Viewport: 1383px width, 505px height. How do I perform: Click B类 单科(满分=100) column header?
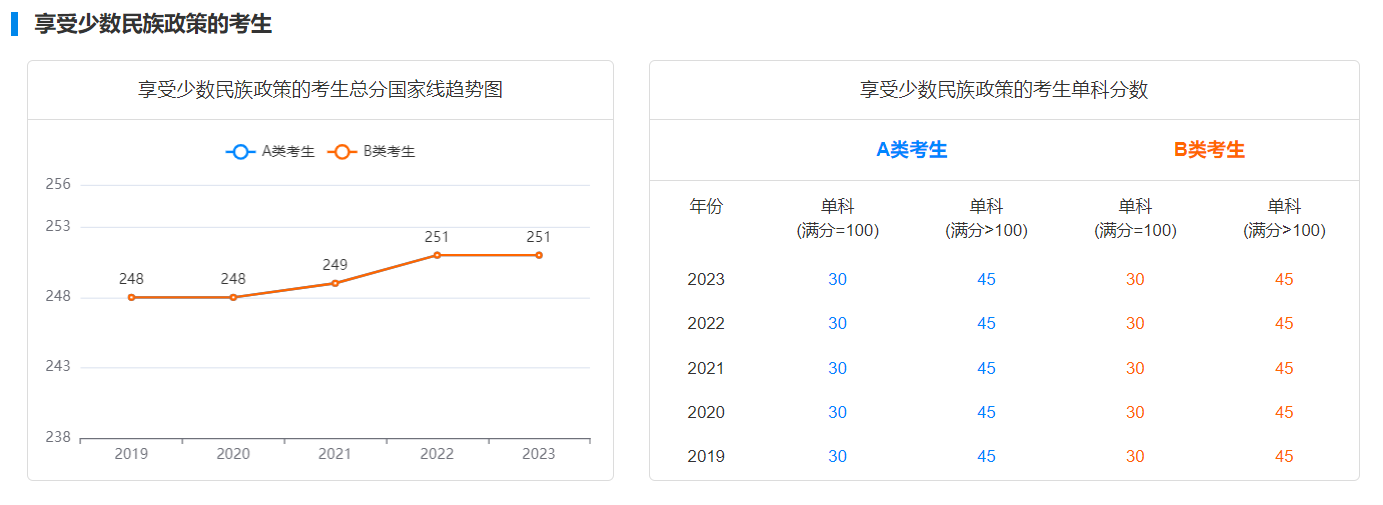click(1136, 219)
